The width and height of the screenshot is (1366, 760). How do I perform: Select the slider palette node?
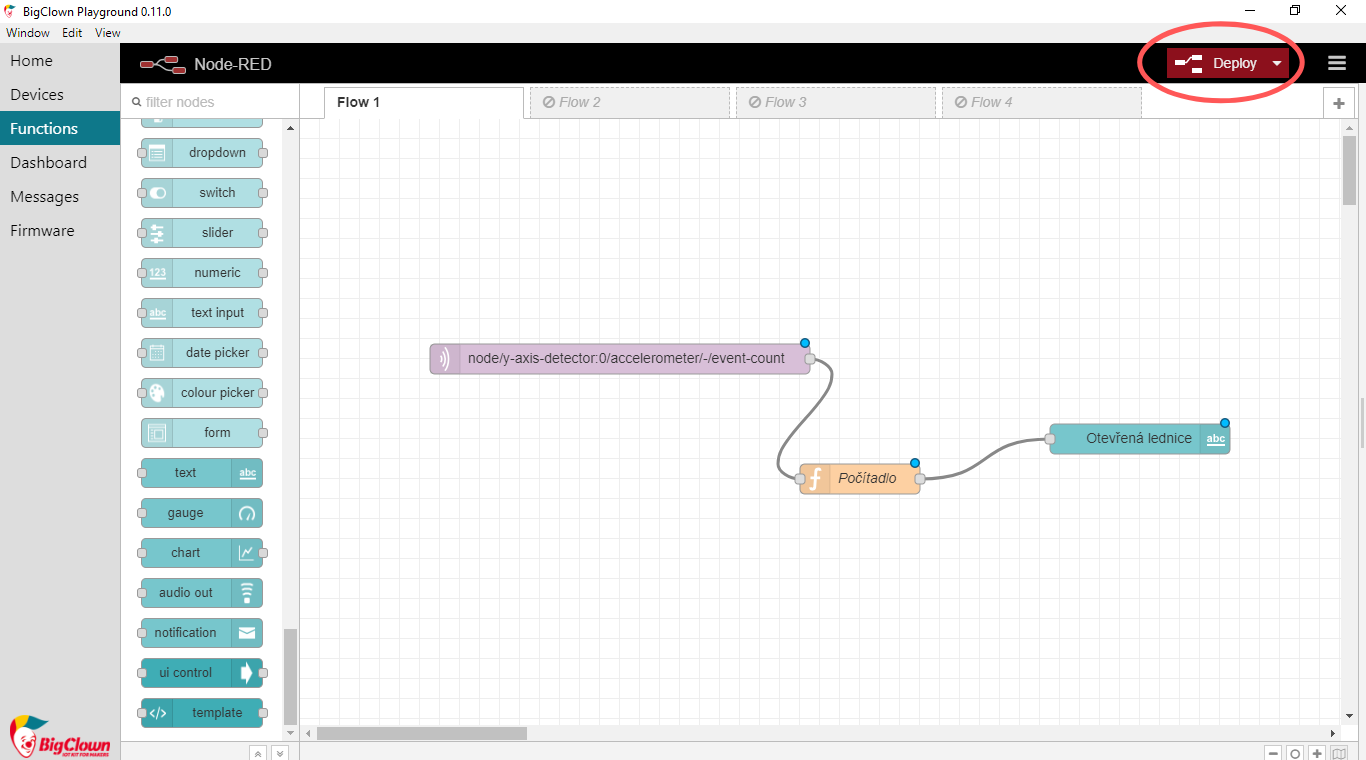click(x=202, y=233)
